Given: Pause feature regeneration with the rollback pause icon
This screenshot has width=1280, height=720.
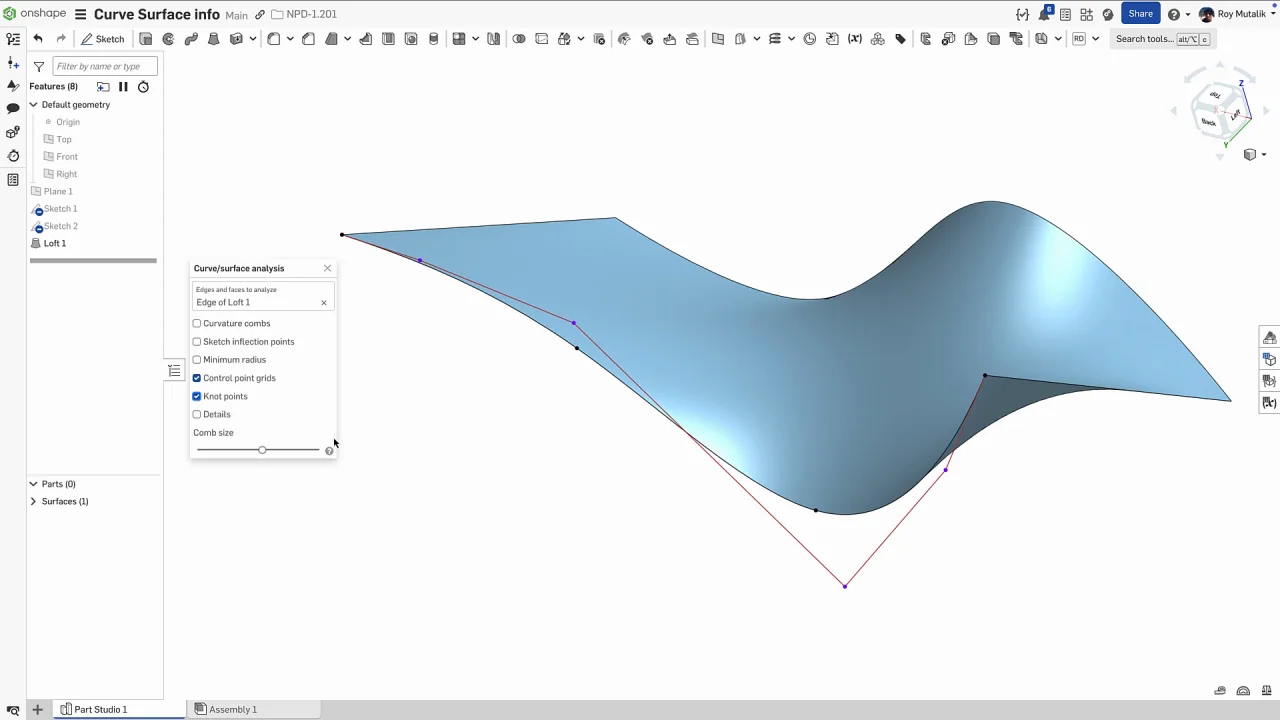Looking at the screenshot, I should (x=123, y=87).
